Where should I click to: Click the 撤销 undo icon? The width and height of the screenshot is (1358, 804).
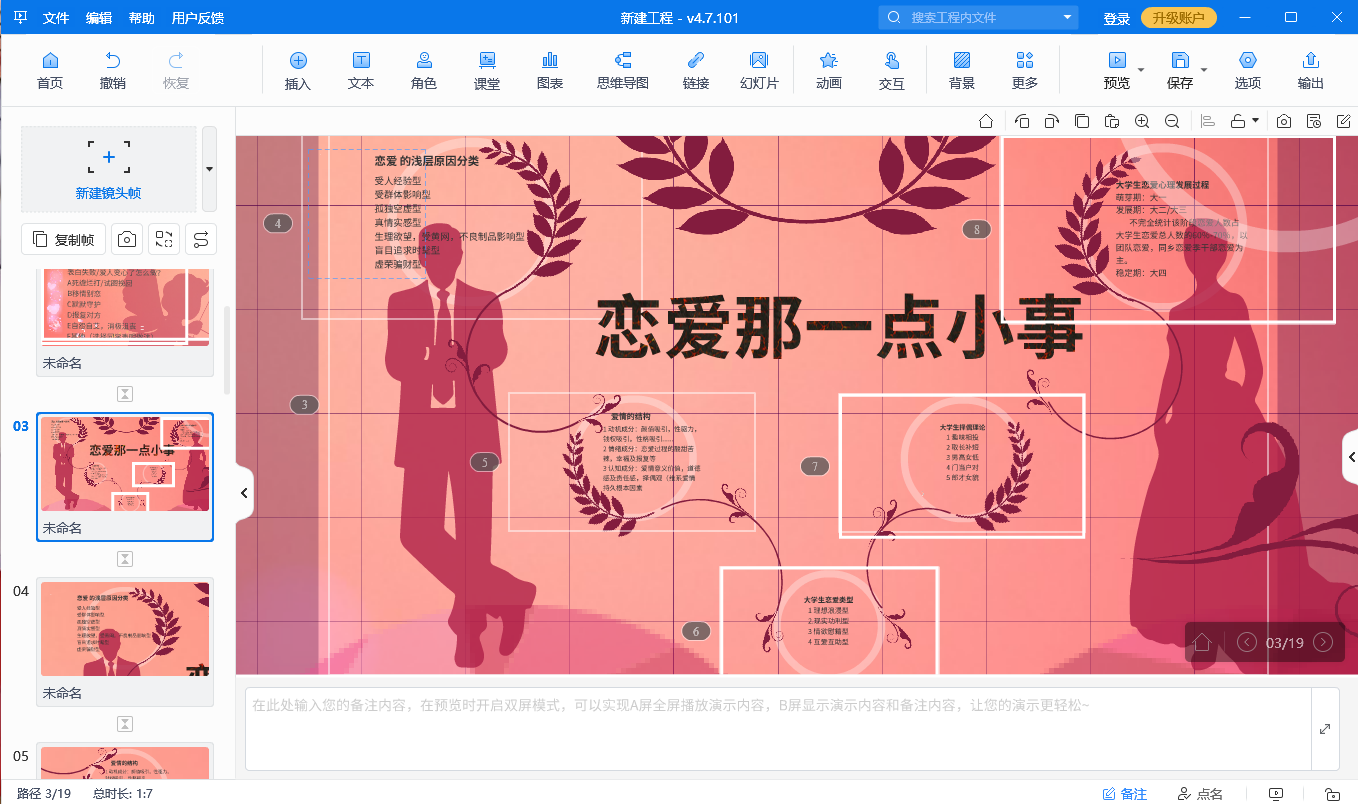click(113, 71)
